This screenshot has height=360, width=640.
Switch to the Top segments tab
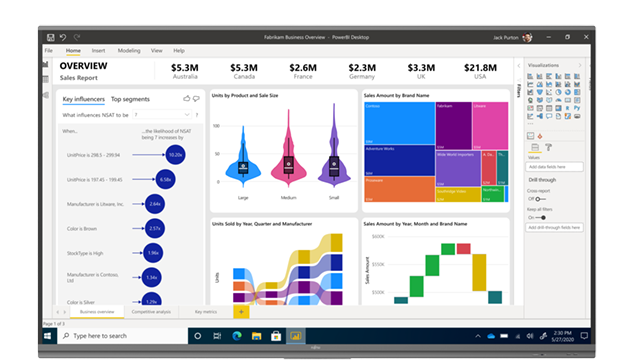tap(130, 99)
